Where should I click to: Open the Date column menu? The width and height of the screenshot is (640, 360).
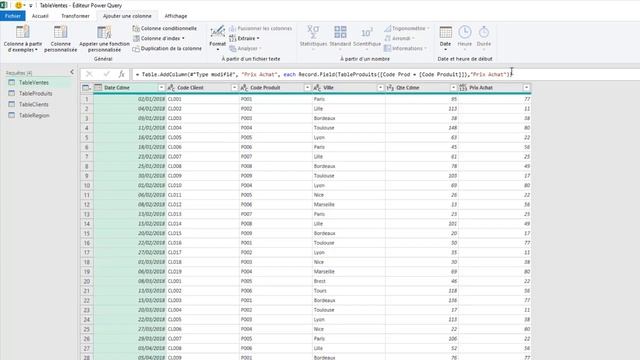pyautogui.click(x=445, y=38)
